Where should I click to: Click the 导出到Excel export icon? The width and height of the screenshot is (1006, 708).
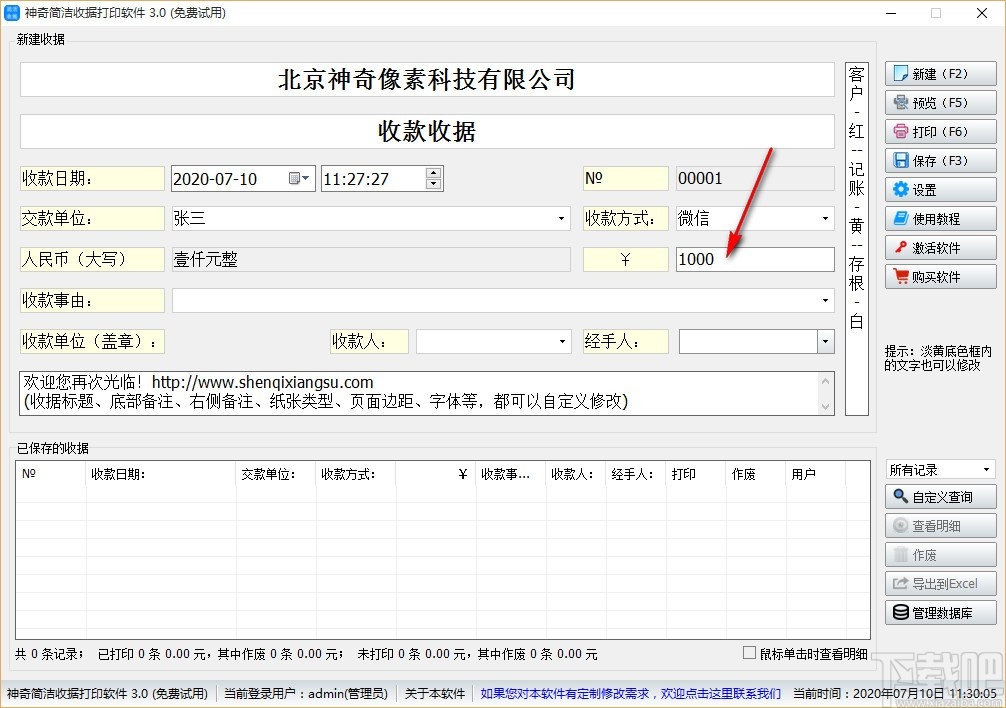[x=901, y=583]
